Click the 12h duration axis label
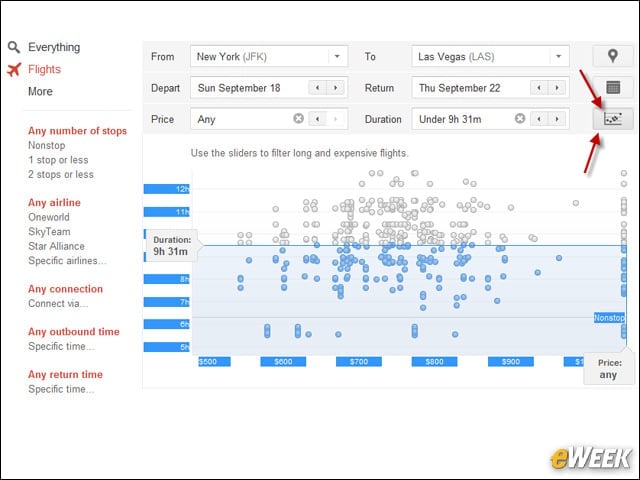This screenshot has width=640, height=480. coord(167,189)
